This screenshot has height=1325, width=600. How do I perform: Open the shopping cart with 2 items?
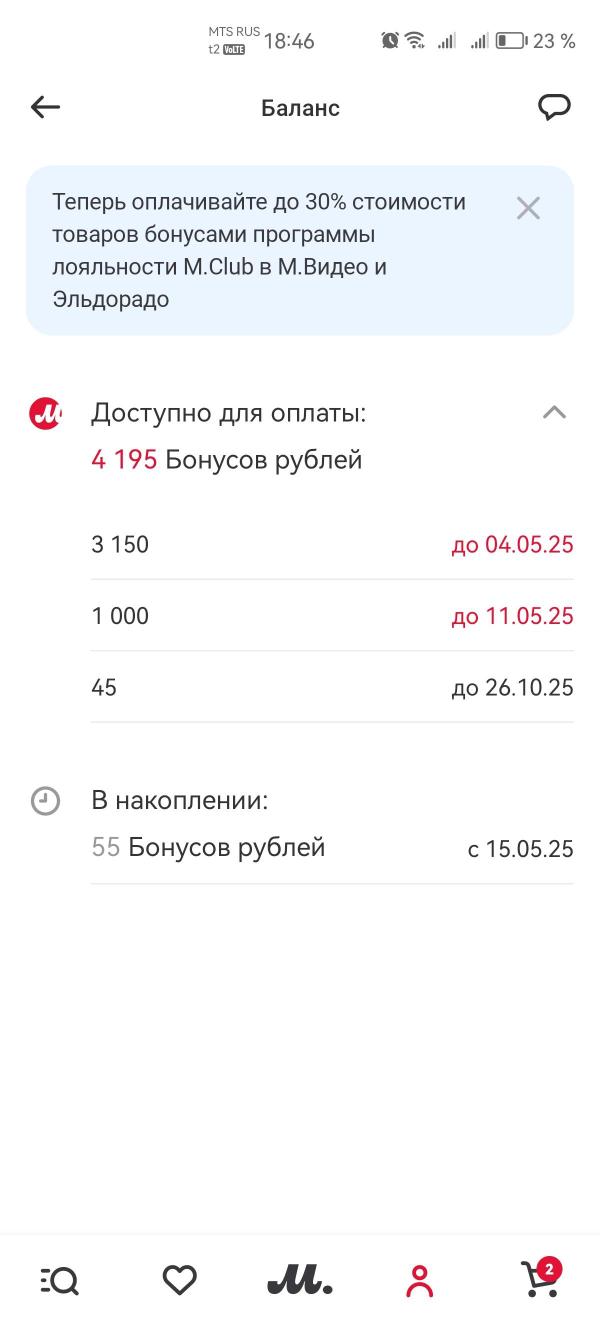tap(540, 1280)
